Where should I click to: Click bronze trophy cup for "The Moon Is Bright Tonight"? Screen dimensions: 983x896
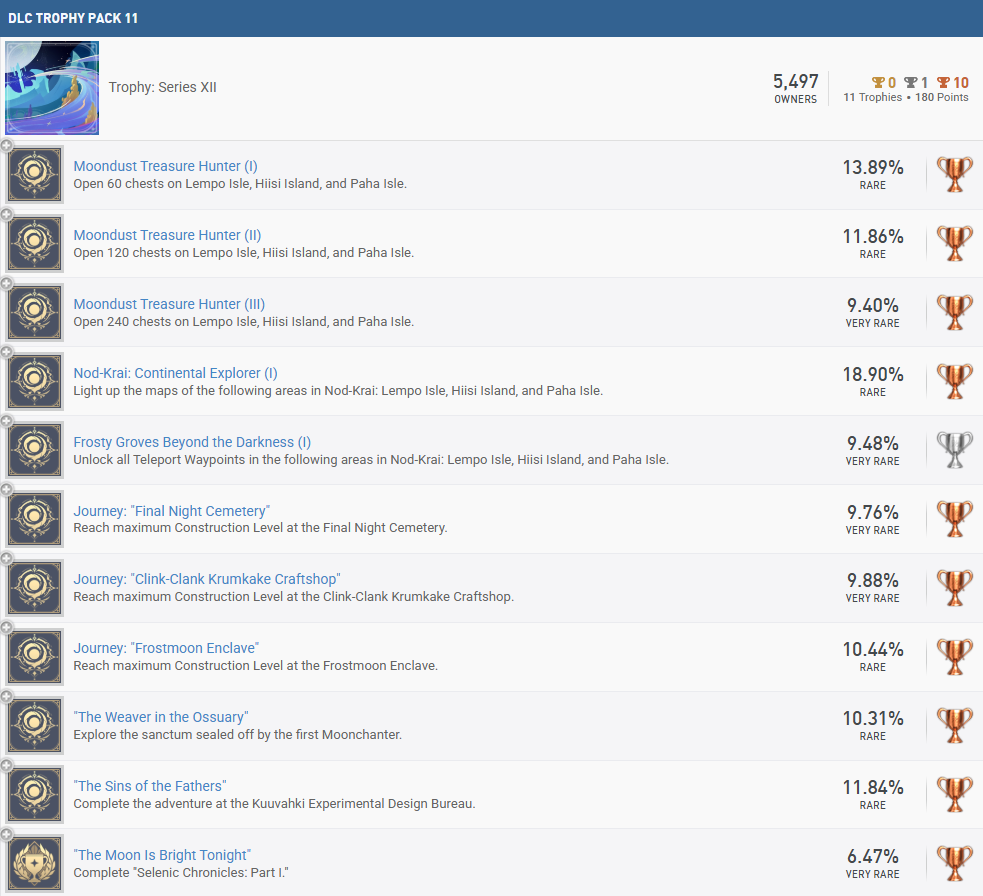tap(954, 863)
